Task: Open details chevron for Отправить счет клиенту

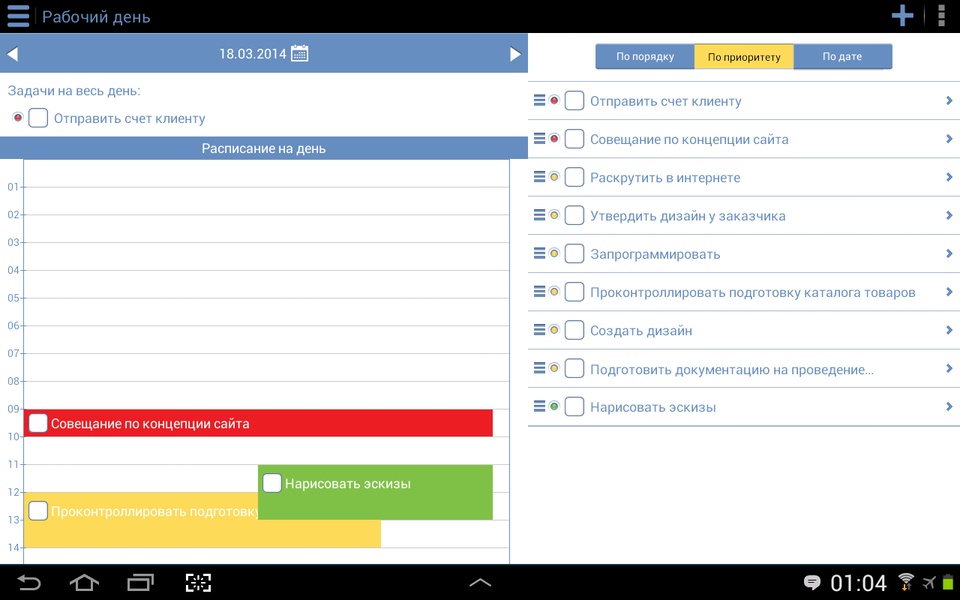Action: [949, 100]
